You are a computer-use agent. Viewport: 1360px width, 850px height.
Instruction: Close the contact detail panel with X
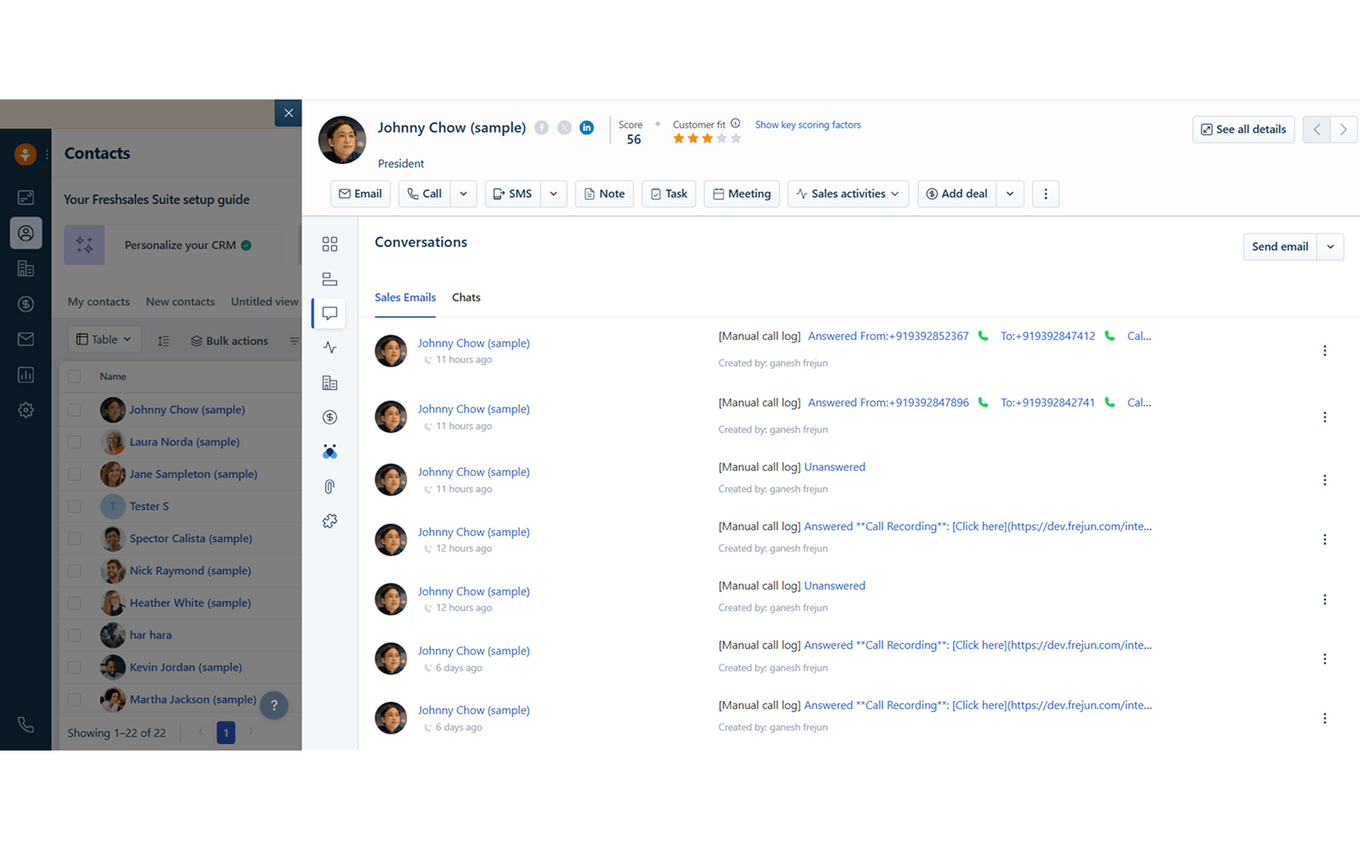(x=288, y=113)
